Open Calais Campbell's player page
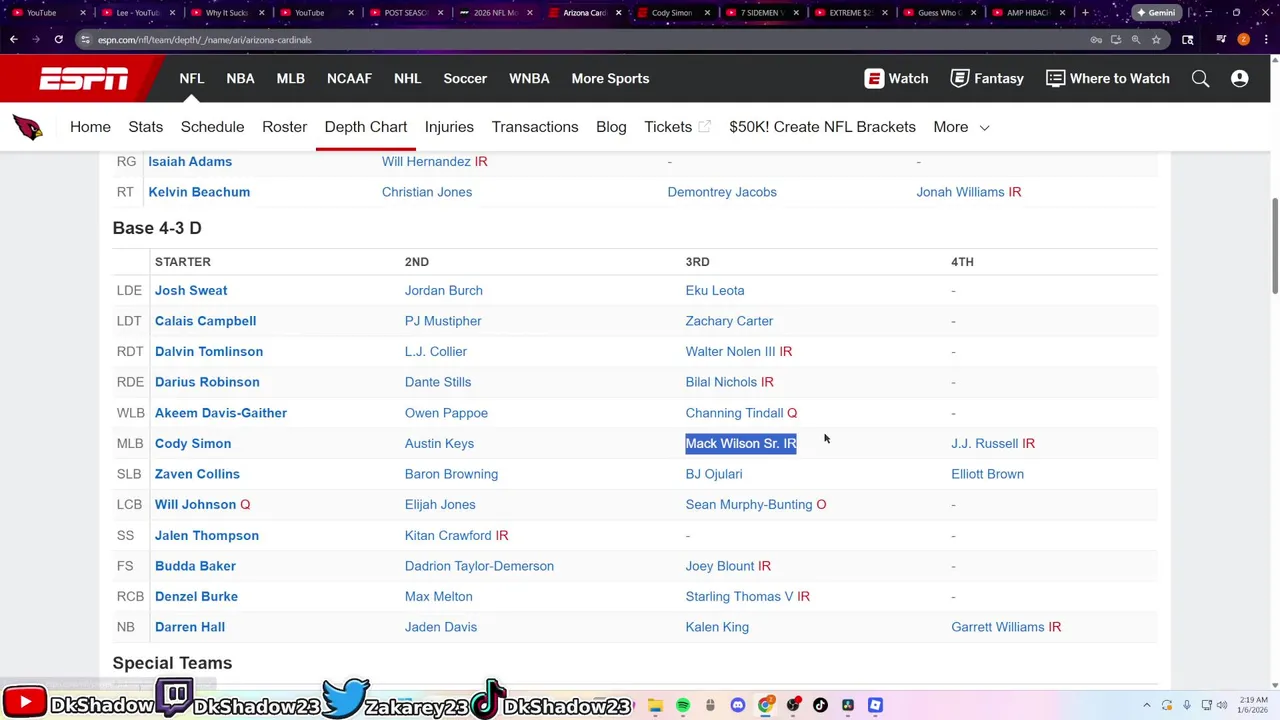This screenshot has width=1280, height=720. (205, 321)
